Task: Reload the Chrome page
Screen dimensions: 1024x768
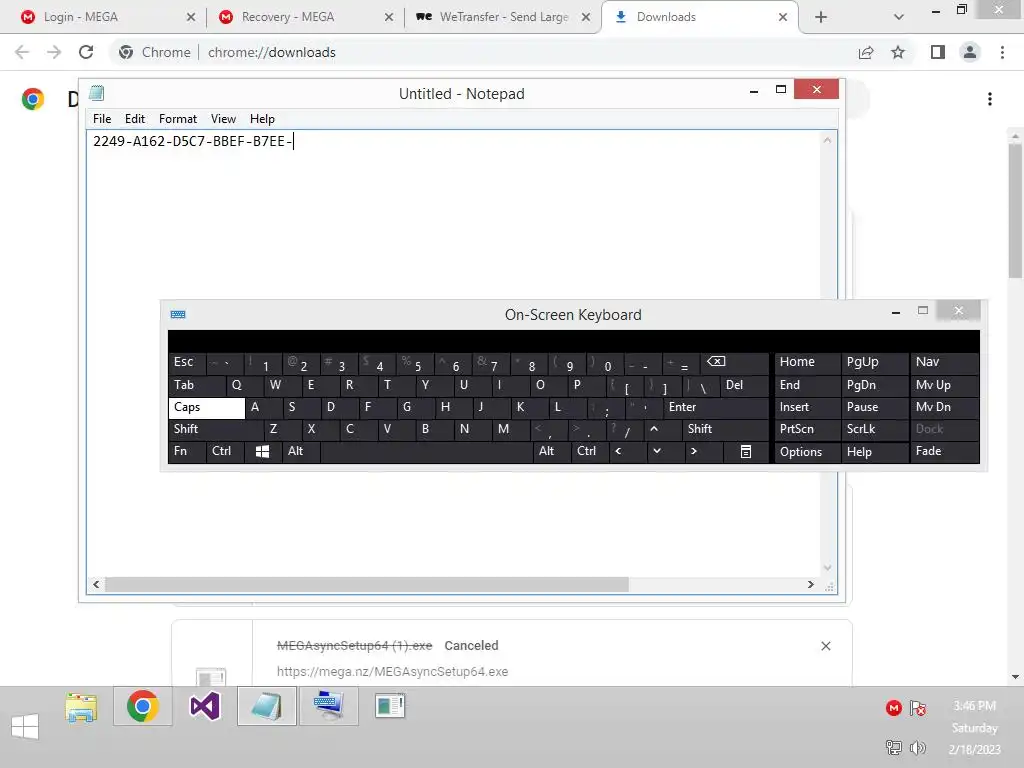Action: point(86,52)
